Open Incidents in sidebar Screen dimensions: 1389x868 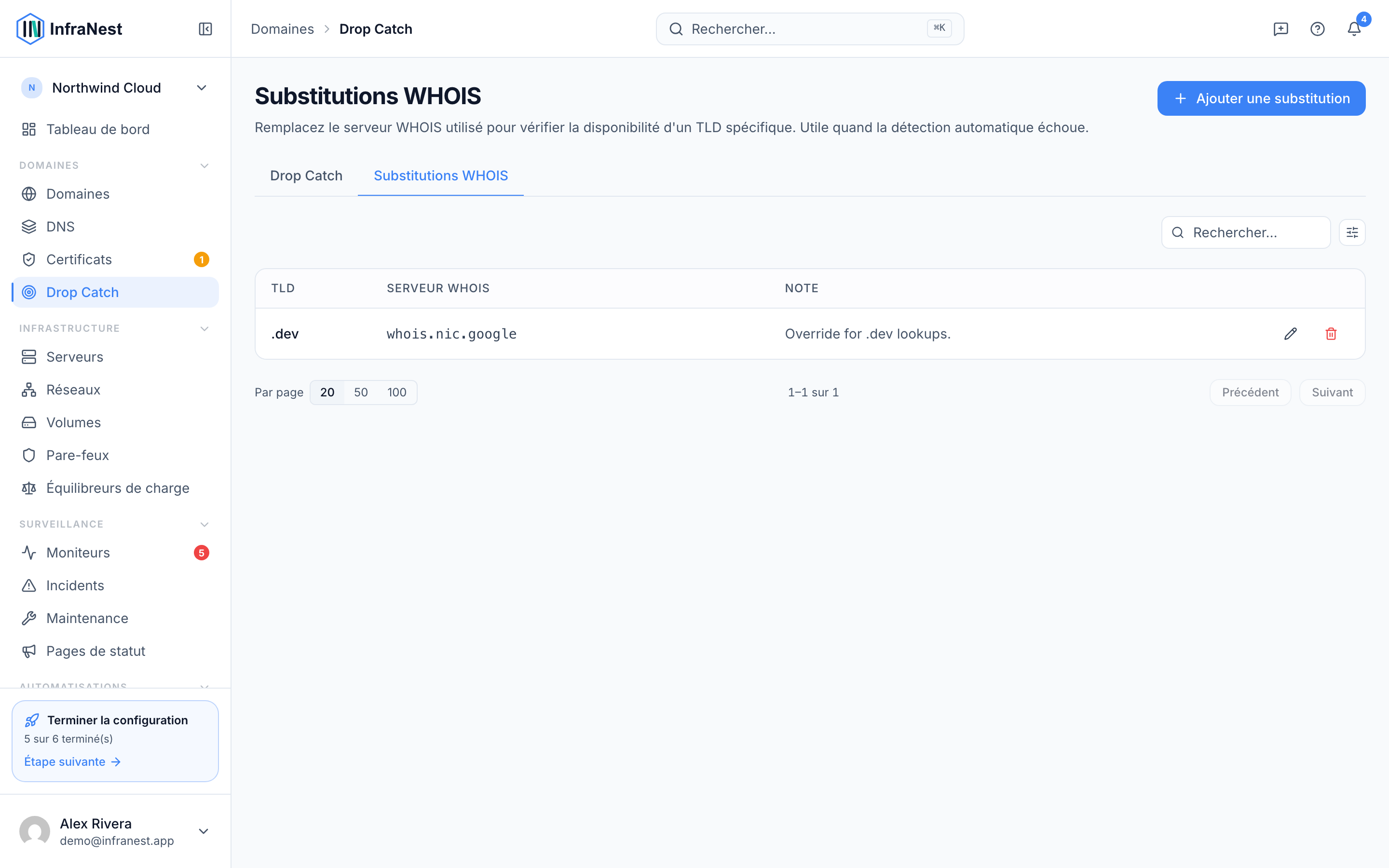coord(115,585)
